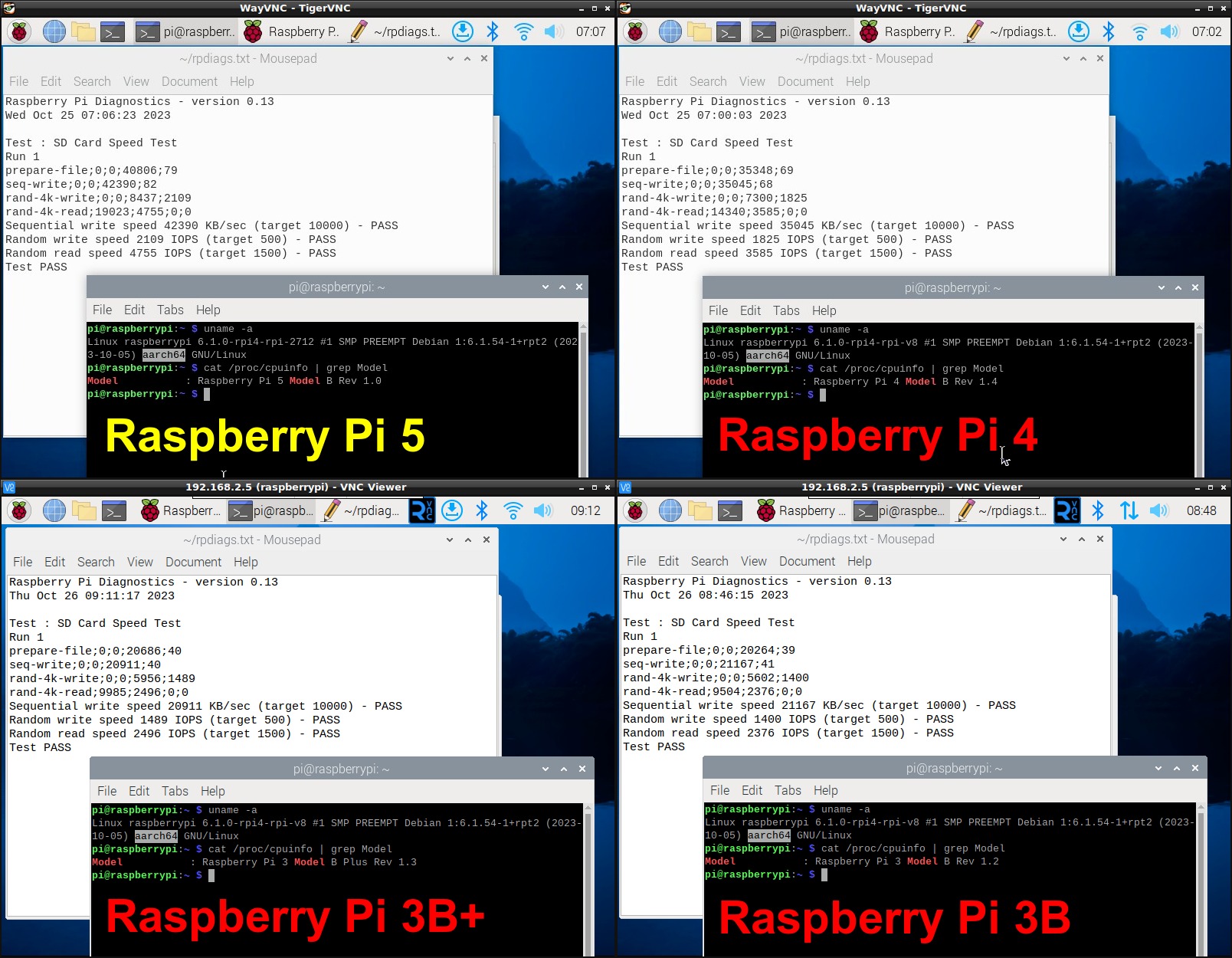Viewport: 1232px width, 958px height.
Task: Click Pi 4 terminal vertical scrollbar
Action: [x=1199, y=401]
